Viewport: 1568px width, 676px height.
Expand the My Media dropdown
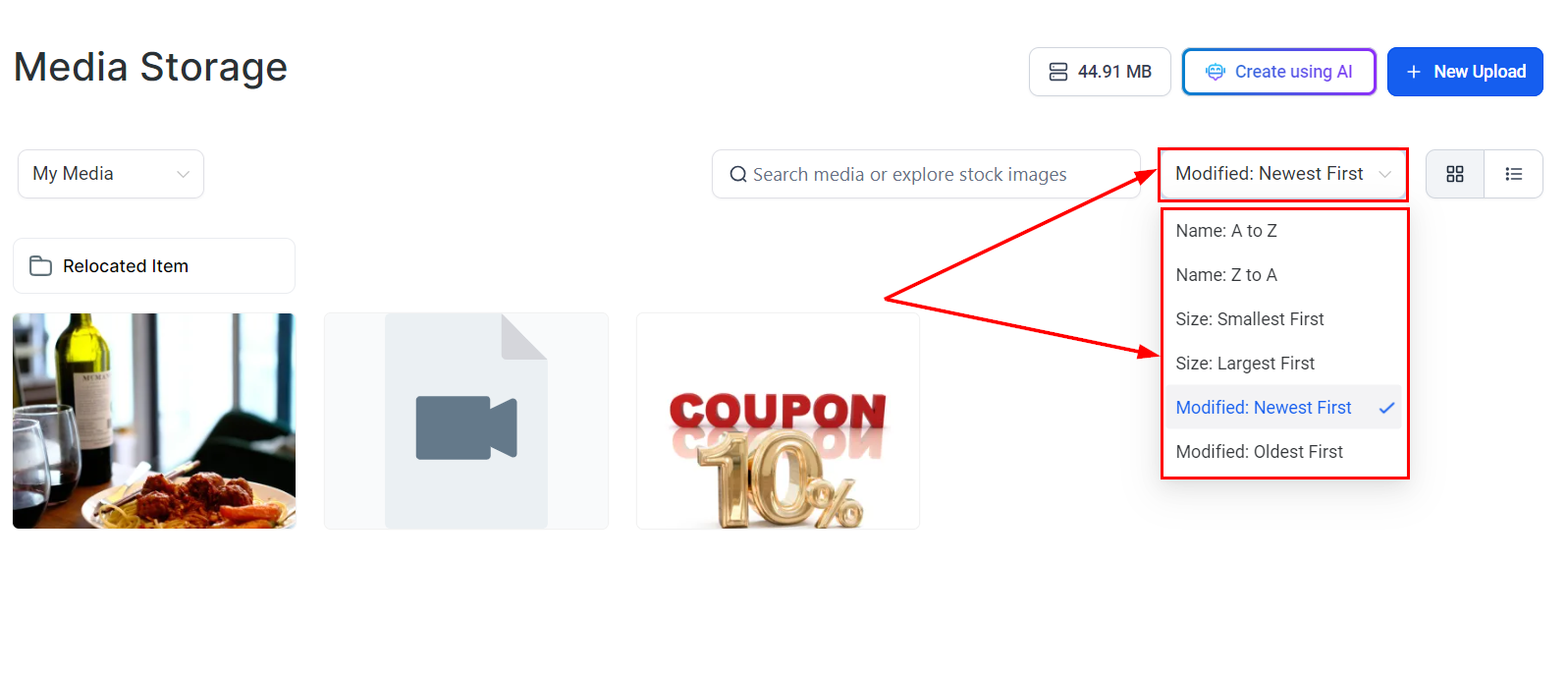111,174
